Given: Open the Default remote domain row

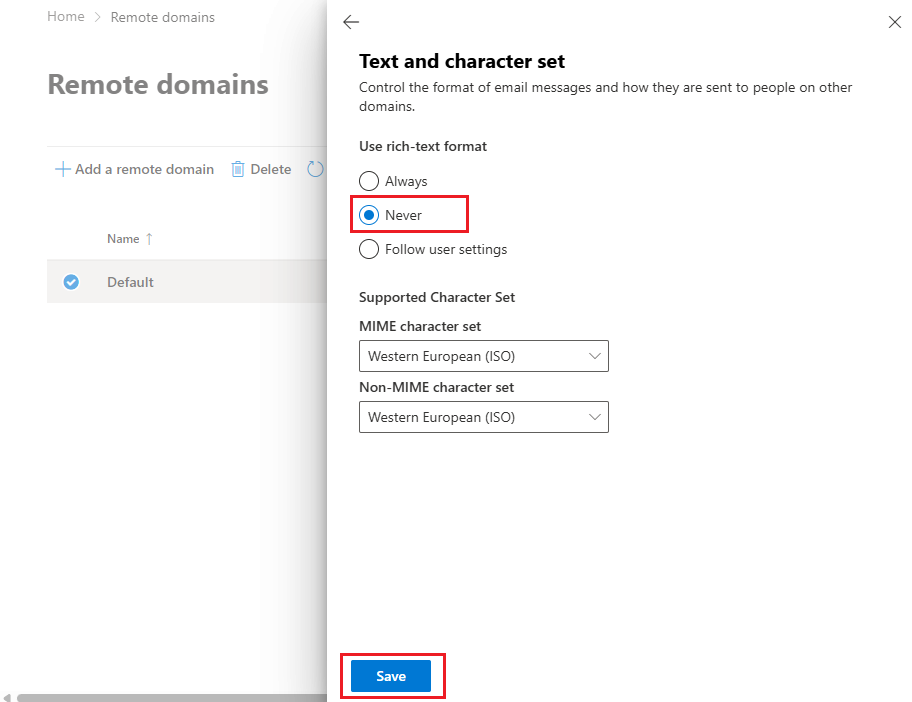Looking at the screenshot, I should (x=187, y=282).
